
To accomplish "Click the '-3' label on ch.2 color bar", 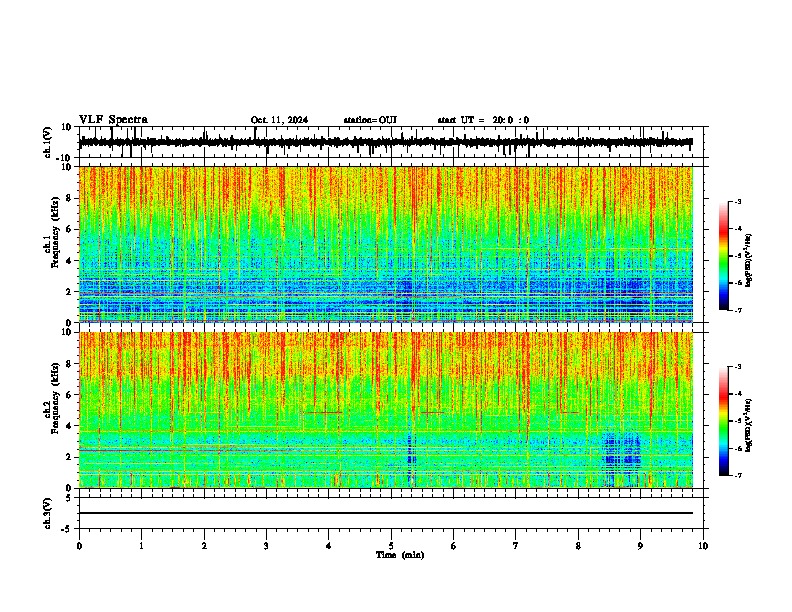I will tap(738, 367).
